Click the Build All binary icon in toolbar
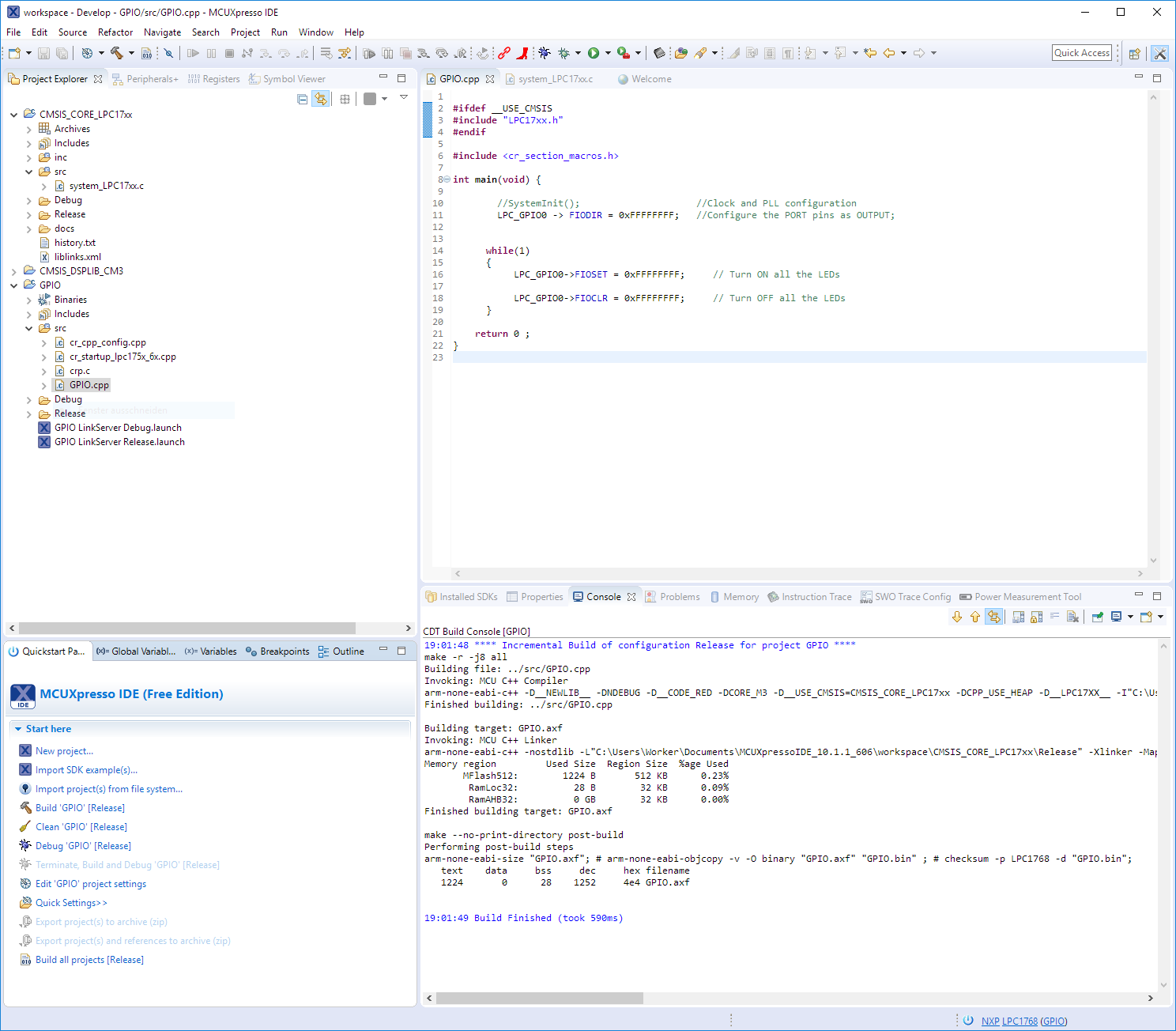1176x1031 pixels. 146,53
